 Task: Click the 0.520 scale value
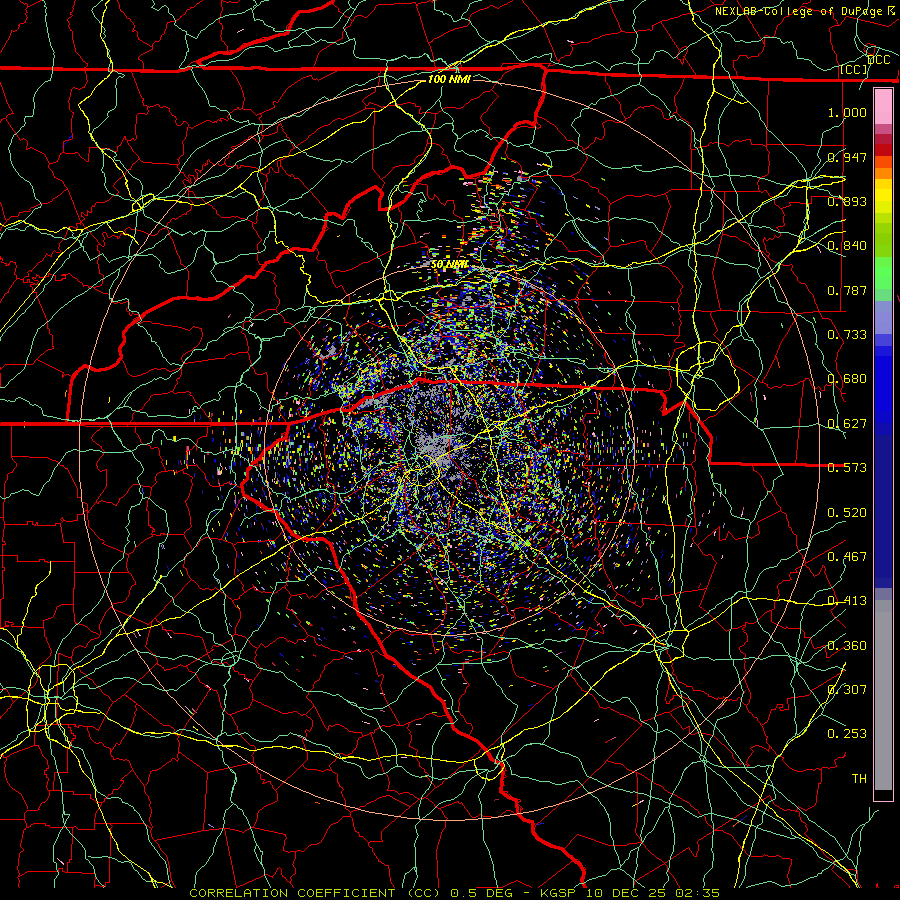847,513
